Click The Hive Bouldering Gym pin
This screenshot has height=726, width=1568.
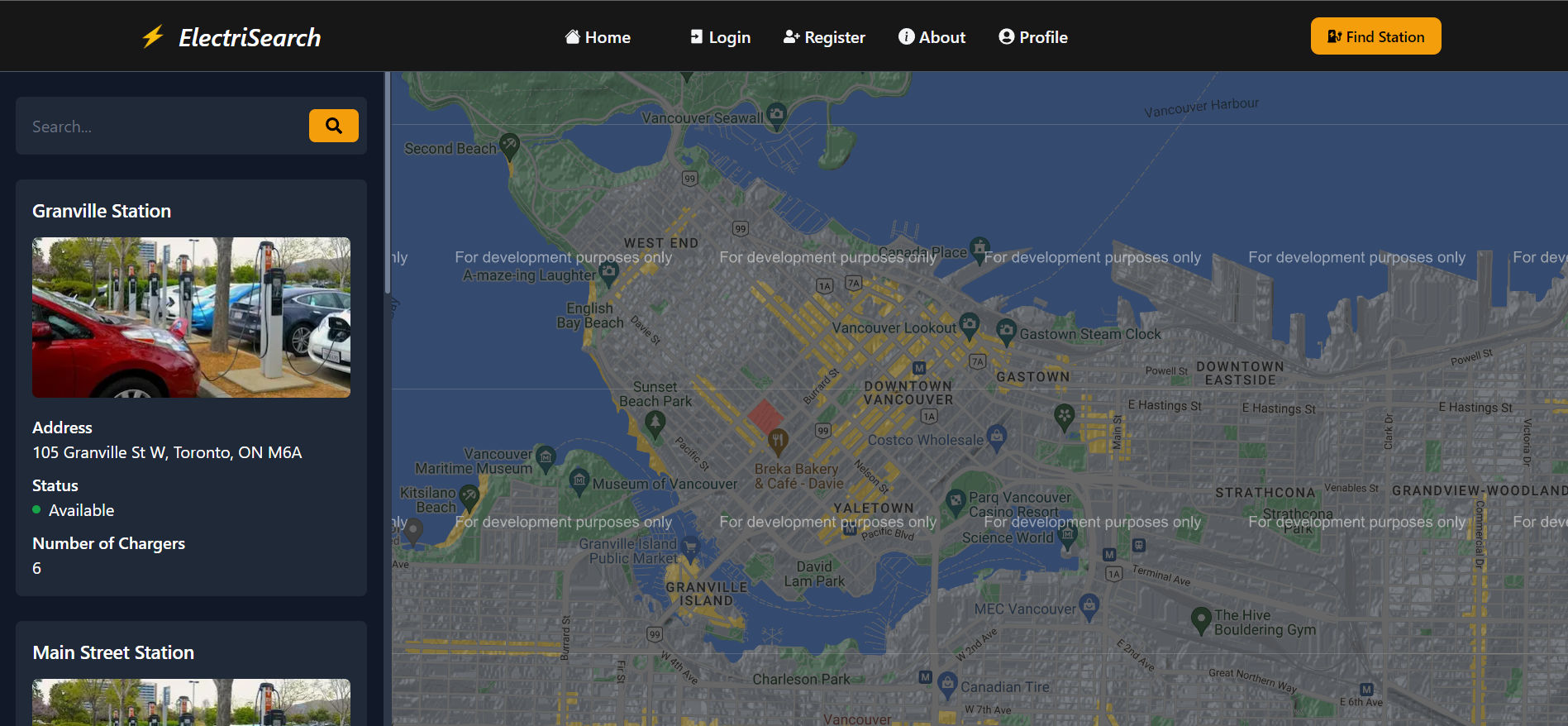click(x=1201, y=620)
